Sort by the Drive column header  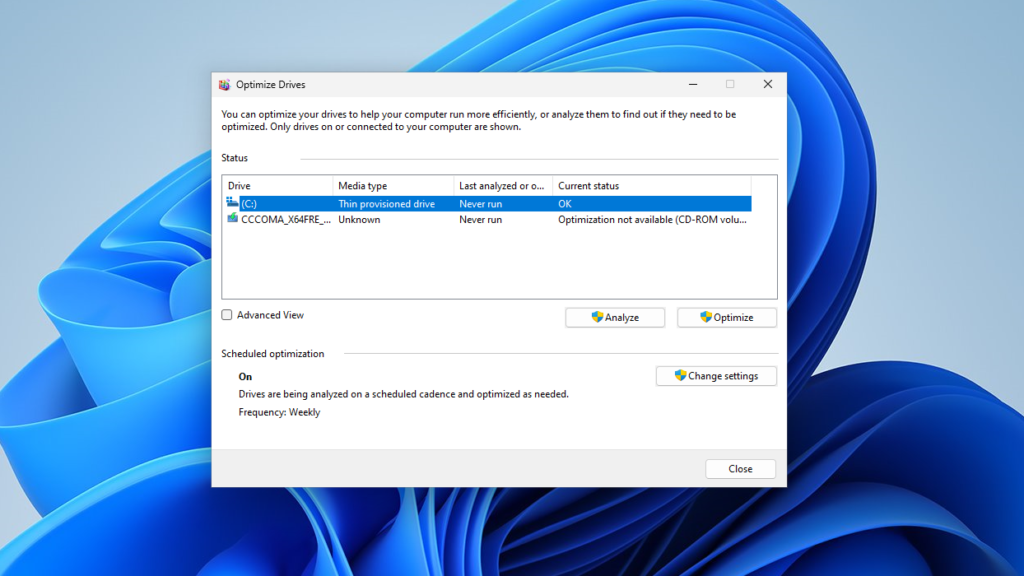278,185
